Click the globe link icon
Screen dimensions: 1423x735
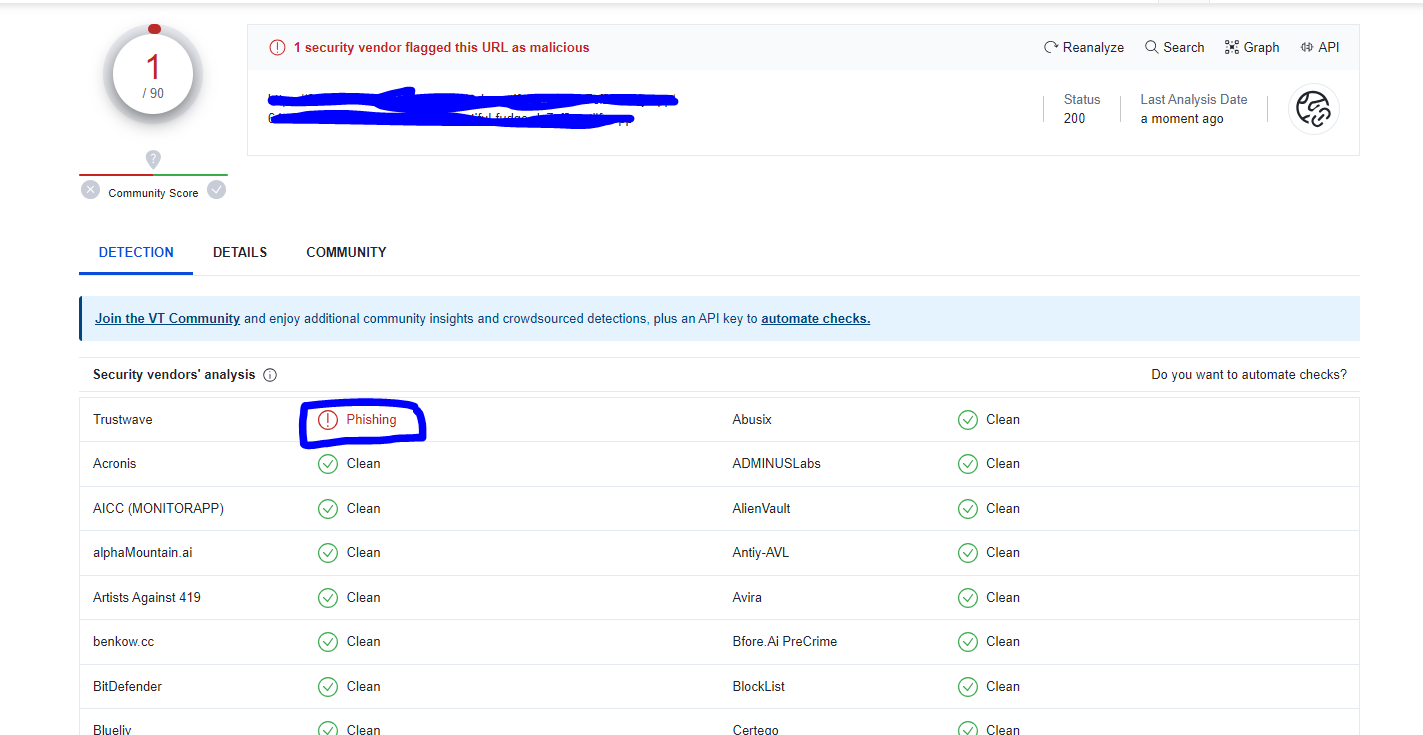(1314, 109)
